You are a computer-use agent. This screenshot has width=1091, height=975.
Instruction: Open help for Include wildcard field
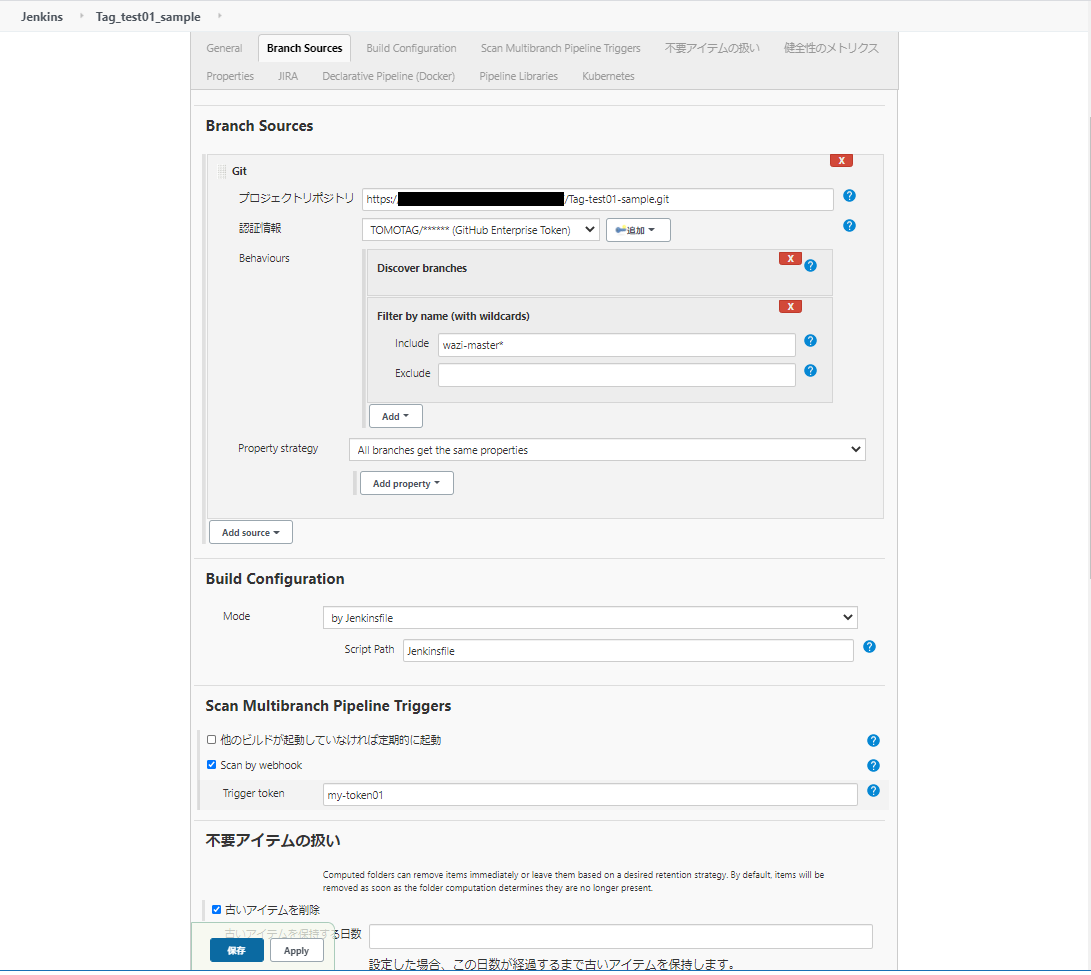[810, 340]
